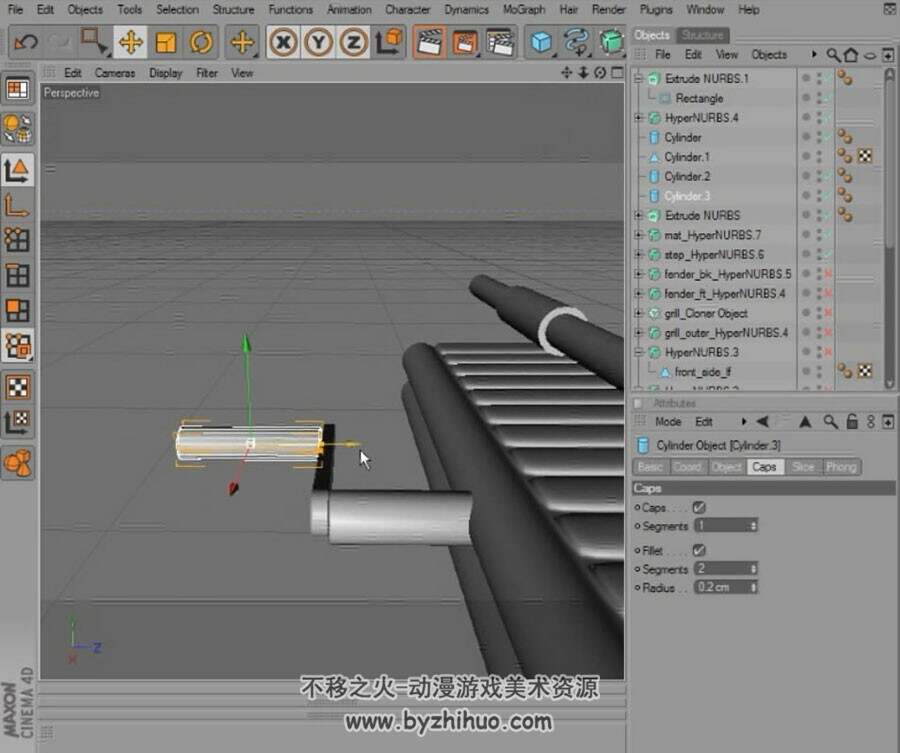Edit the Radius 0.2 cm field
900x753 pixels.
(x=722, y=587)
